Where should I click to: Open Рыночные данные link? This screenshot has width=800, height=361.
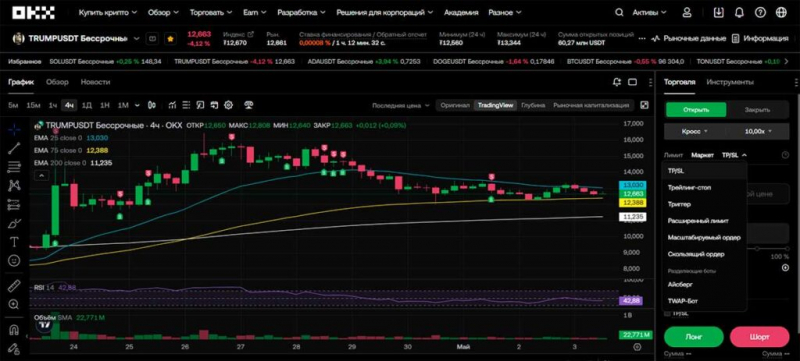click(x=689, y=38)
